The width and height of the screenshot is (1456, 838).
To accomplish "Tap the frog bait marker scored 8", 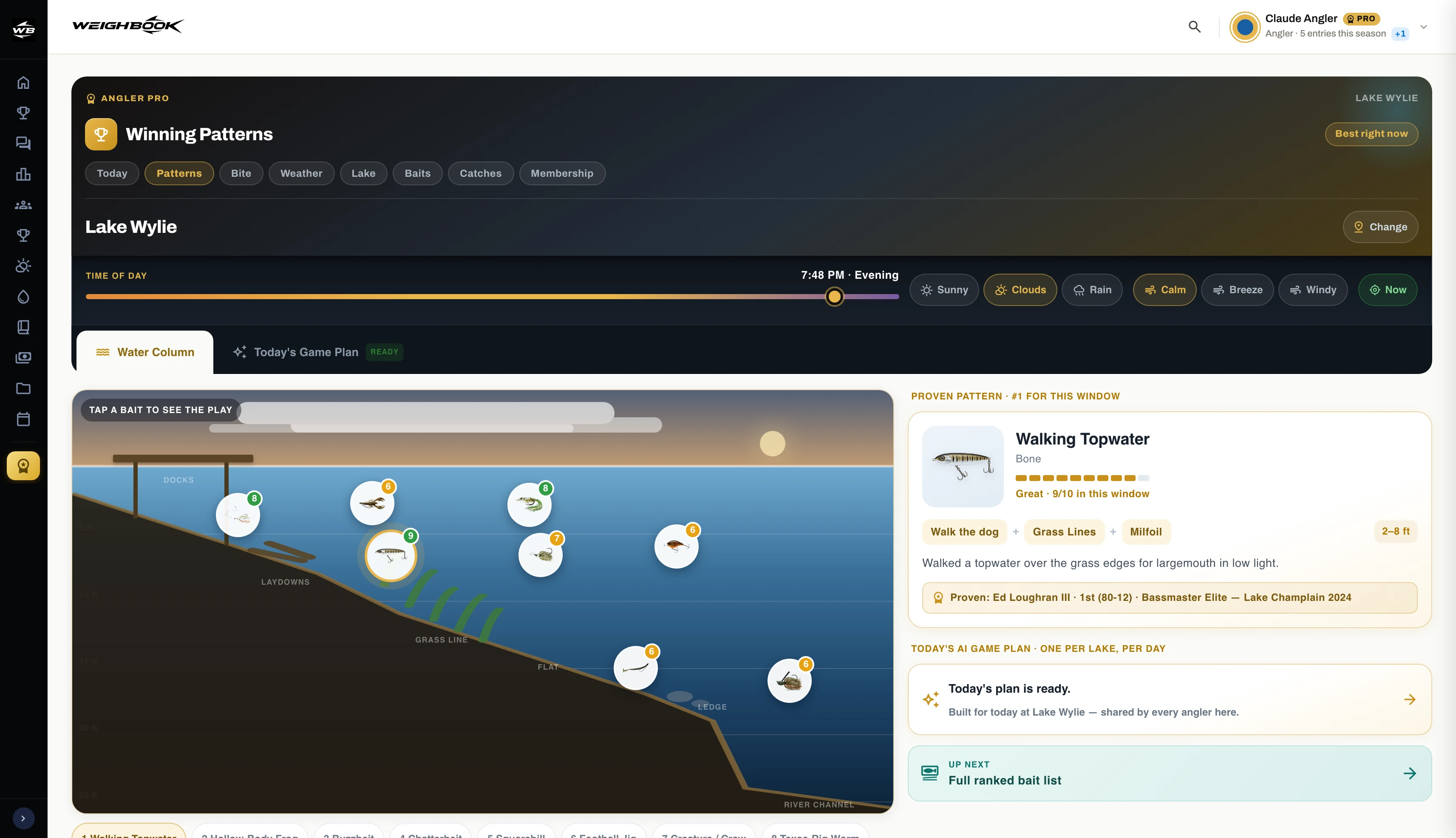I will tap(530, 505).
